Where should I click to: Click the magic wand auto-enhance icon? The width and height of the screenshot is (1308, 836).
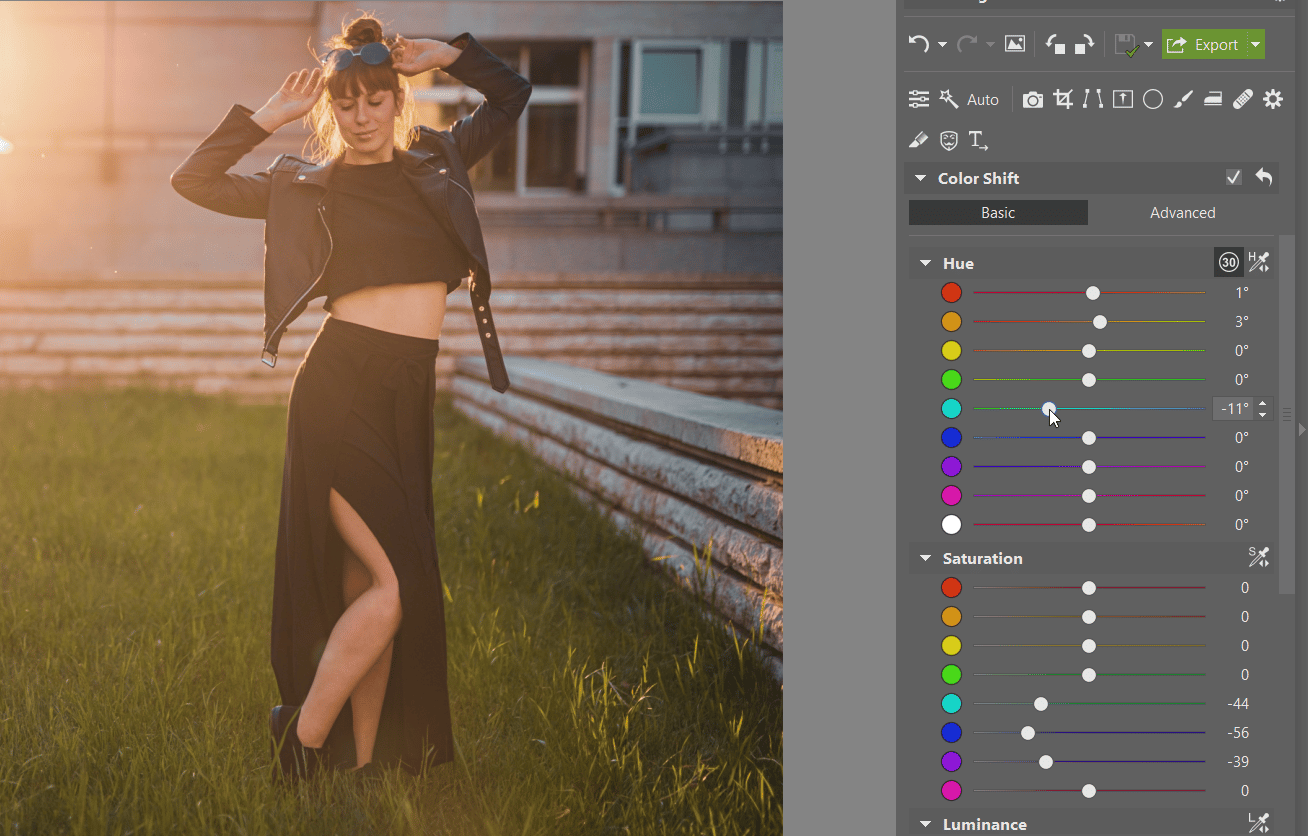point(948,99)
